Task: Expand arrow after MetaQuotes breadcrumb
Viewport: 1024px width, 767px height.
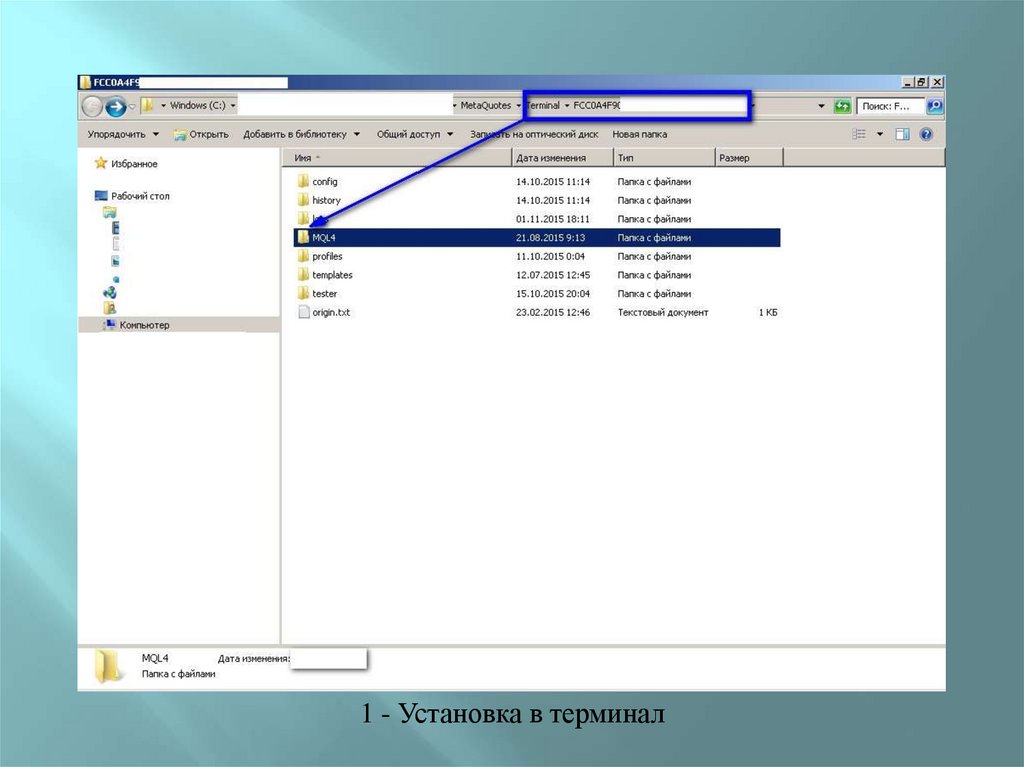Action: pos(519,105)
